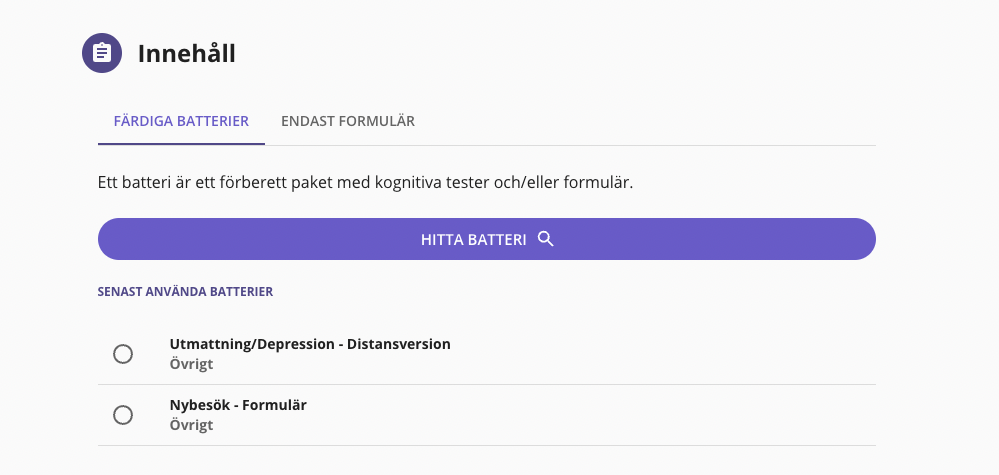This screenshot has width=999, height=475.
Task: Click Övrigt label under Nybesök - Formulär
Action: (191, 425)
